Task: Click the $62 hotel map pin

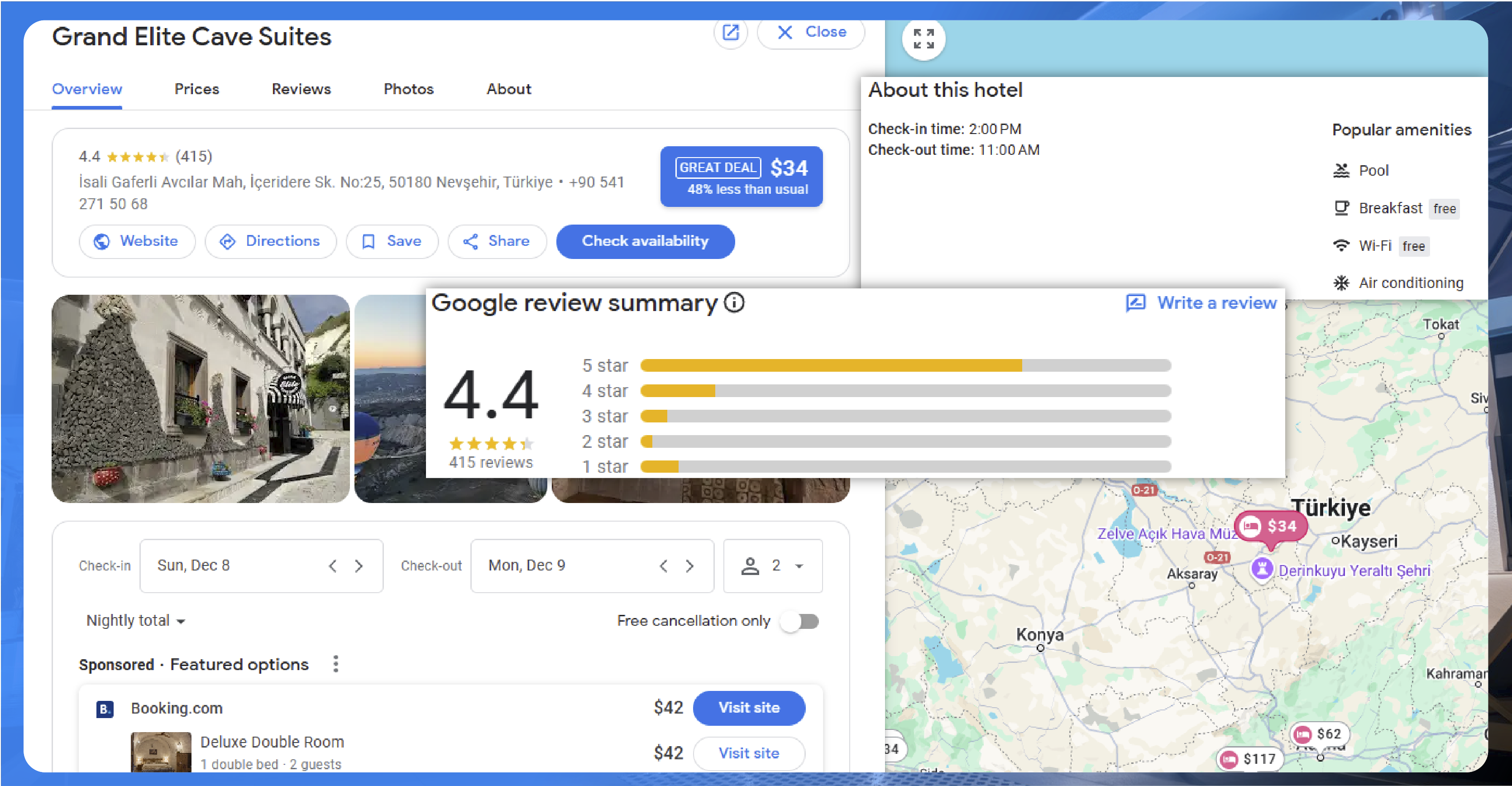Action: [x=1320, y=734]
